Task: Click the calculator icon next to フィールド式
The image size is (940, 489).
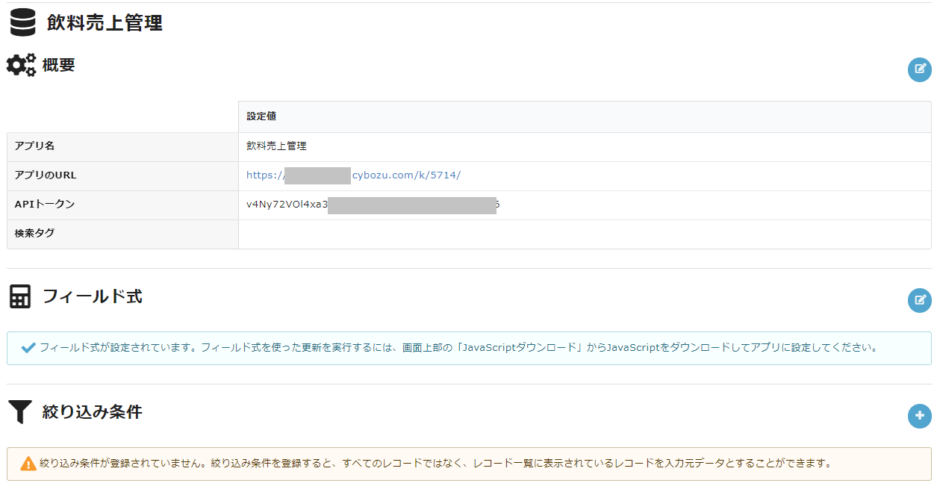Action: point(19,297)
